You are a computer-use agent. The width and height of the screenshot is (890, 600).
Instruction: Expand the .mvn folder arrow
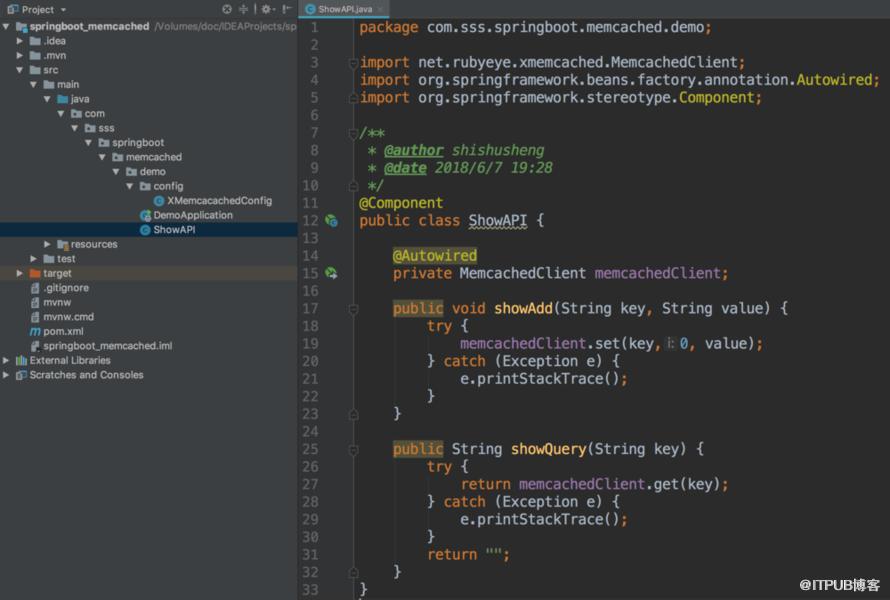click(20, 56)
